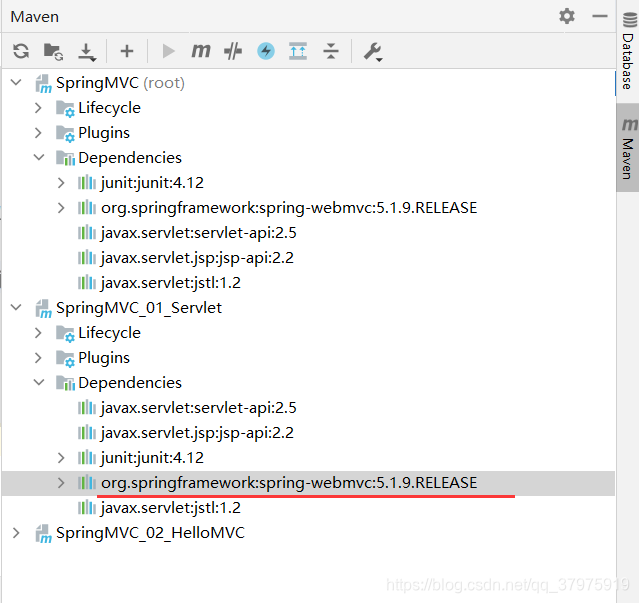Click spring-webmvc:5.1.9.RELEASE text in SpringMVC root
The image size is (639, 603).
pyautogui.click(x=289, y=208)
